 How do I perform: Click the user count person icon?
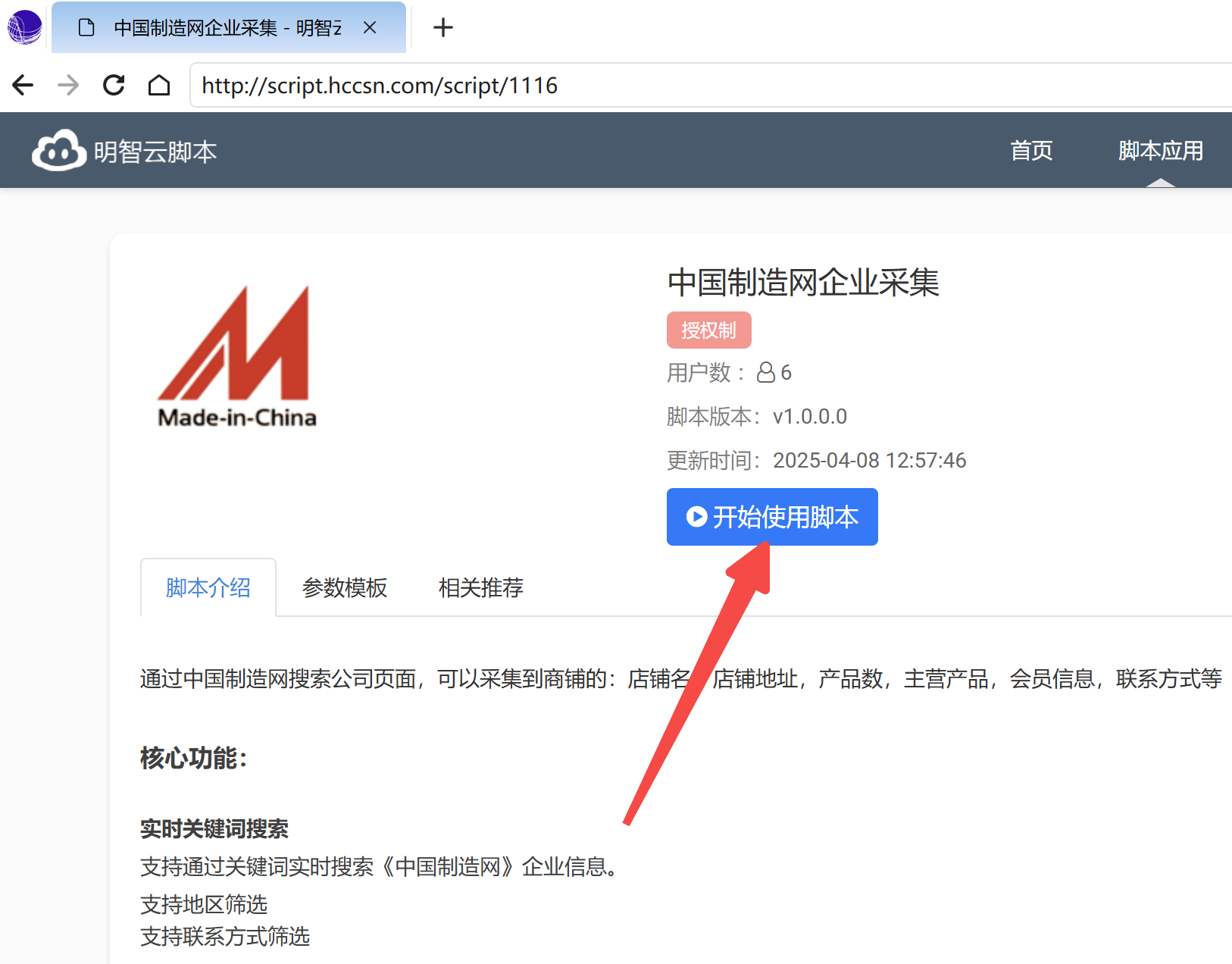(766, 372)
